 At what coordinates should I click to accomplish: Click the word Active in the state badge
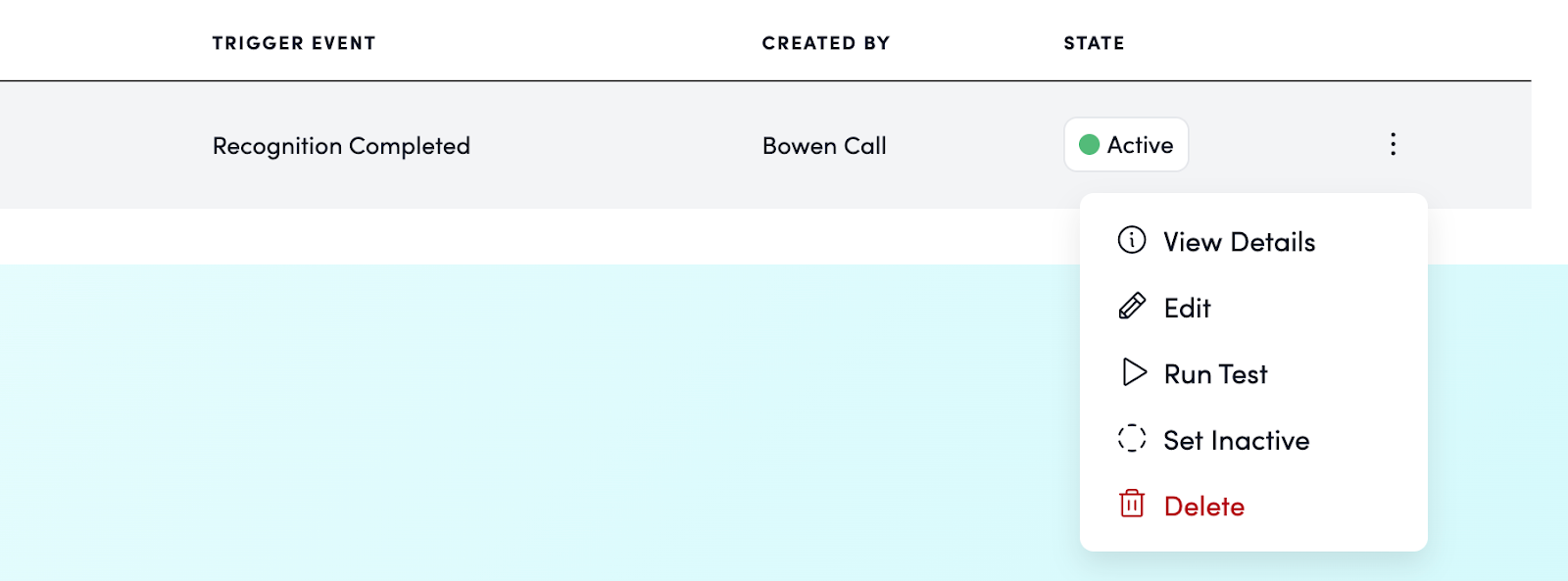[x=1140, y=145]
